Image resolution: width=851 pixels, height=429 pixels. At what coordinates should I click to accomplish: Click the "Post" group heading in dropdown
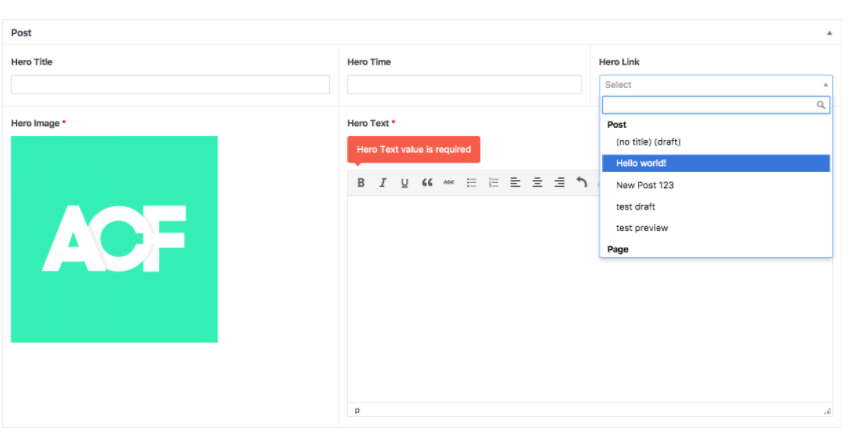click(617, 124)
